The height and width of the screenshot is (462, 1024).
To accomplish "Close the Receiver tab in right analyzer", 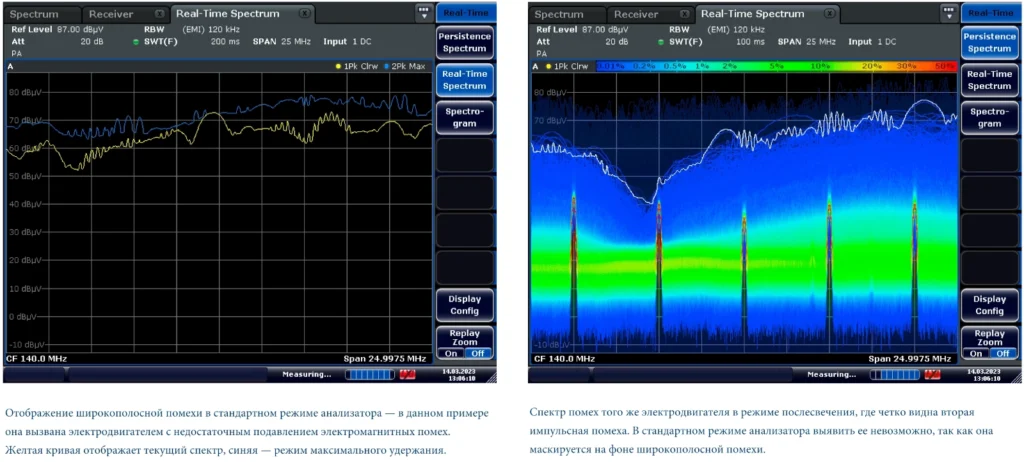I will (683, 14).
